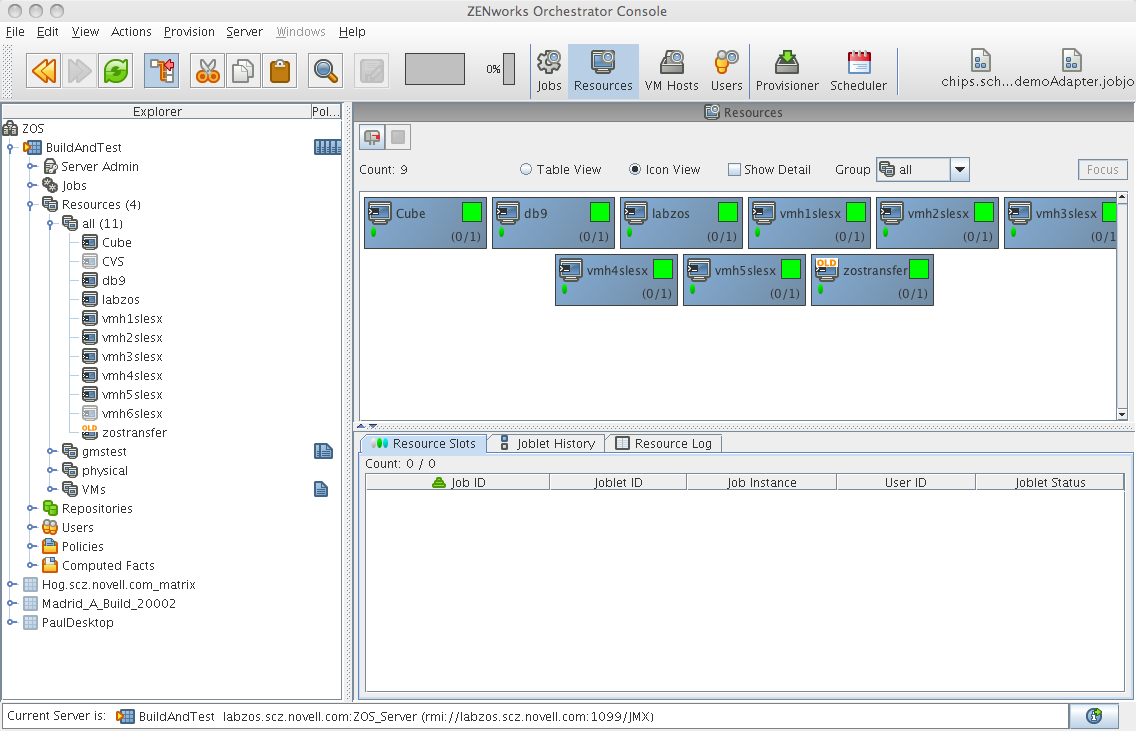Collapse the all (11) tree node
This screenshot has width=1136, height=731.
click(x=51, y=224)
